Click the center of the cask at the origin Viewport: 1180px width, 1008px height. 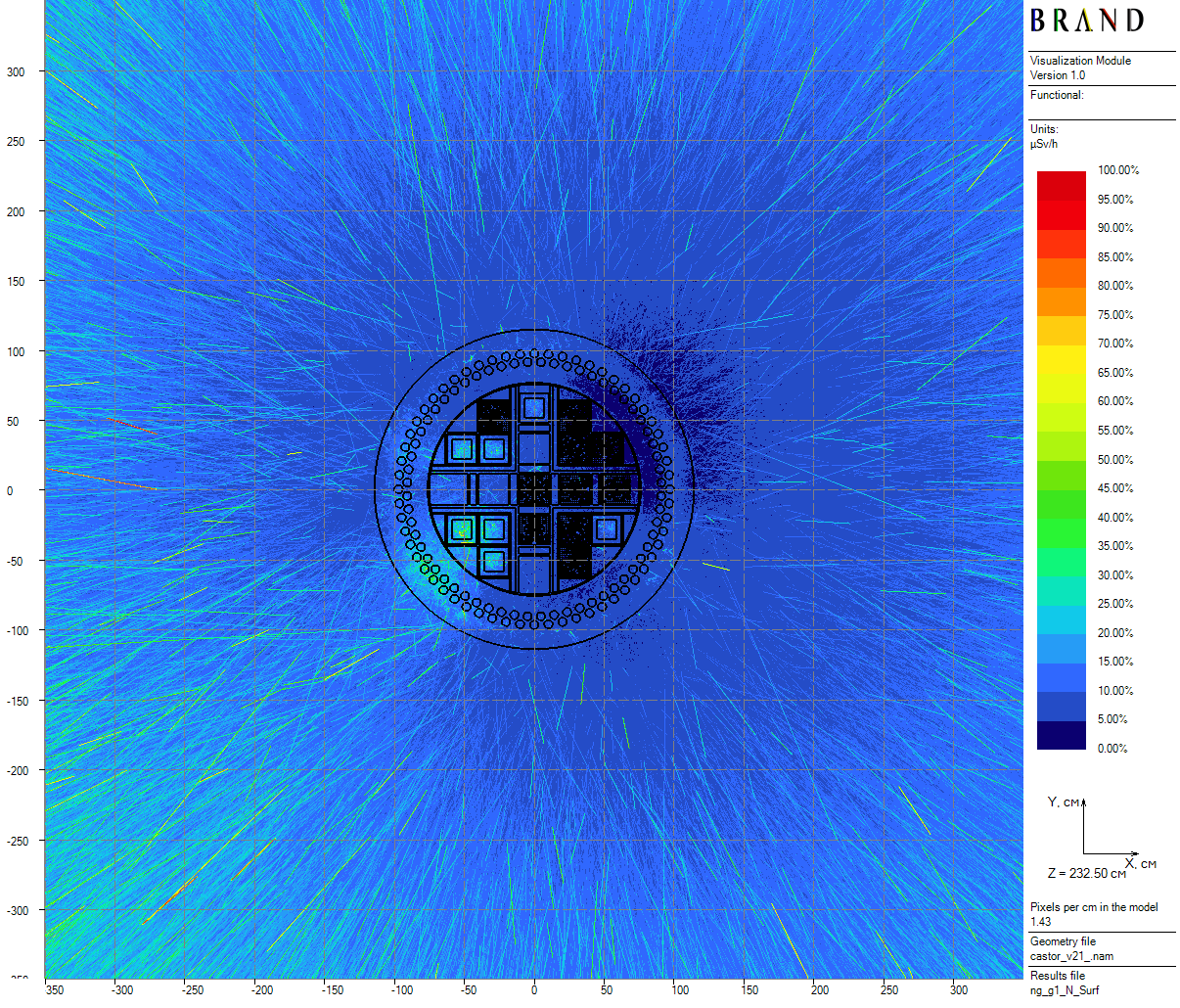pos(534,490)
